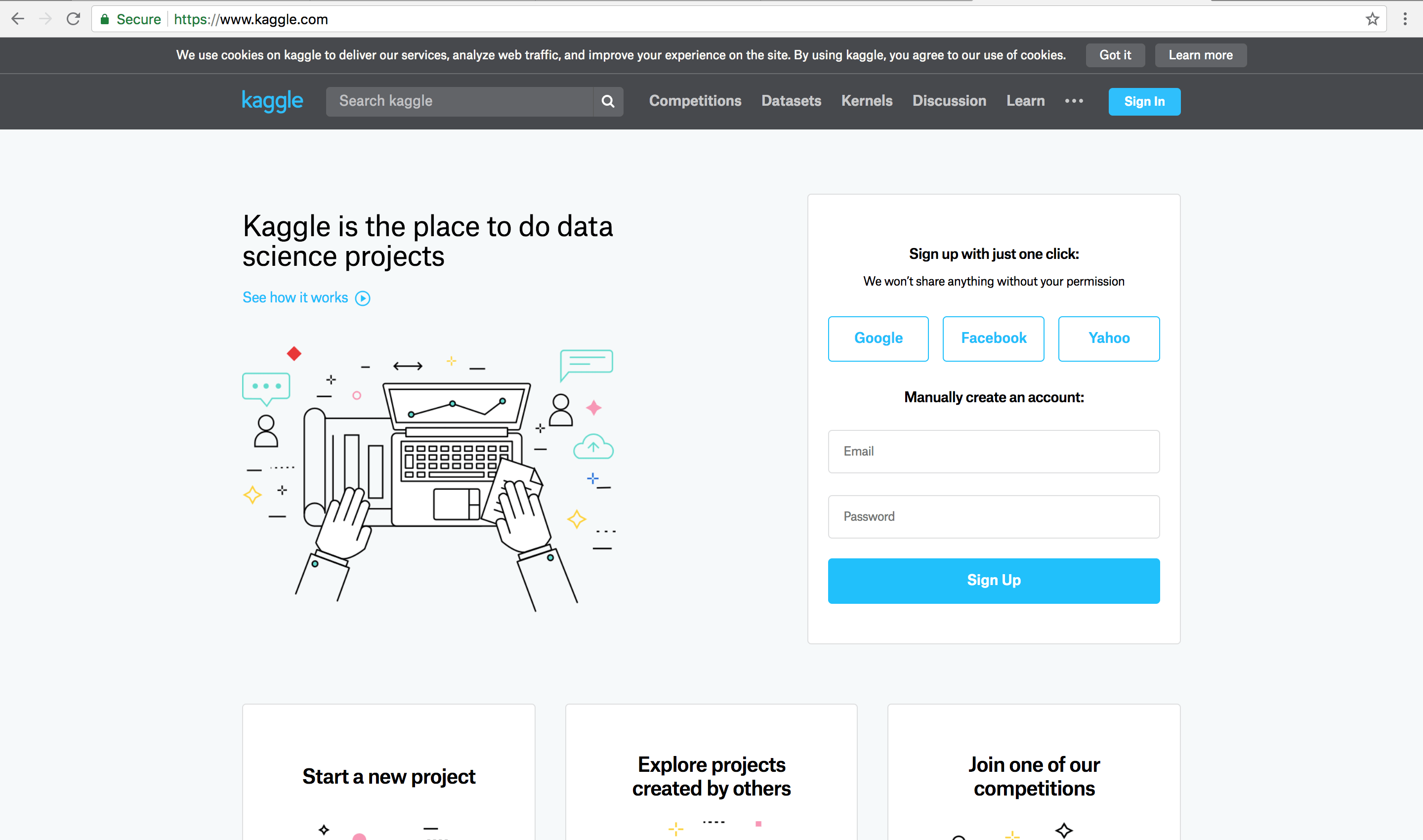1423x840 pixels.
Task: Open Explore projects created by others card
Action: tap(711, 772)
